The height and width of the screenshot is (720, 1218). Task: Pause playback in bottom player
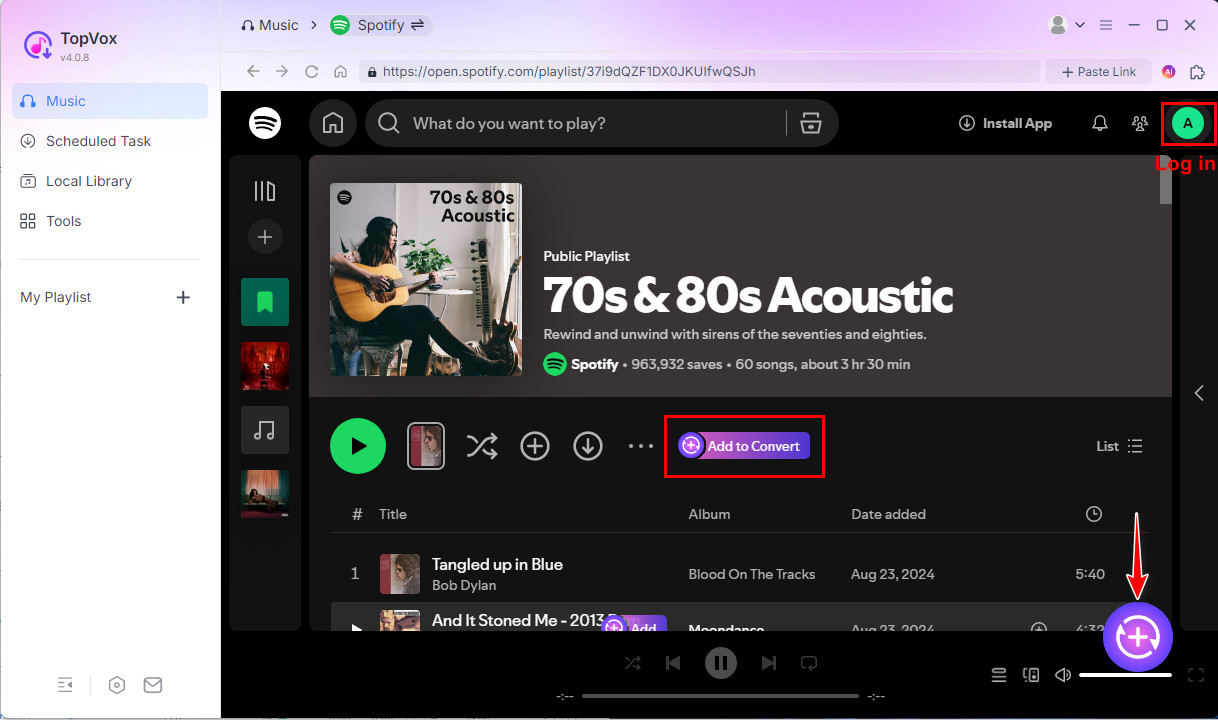(720, 662)
